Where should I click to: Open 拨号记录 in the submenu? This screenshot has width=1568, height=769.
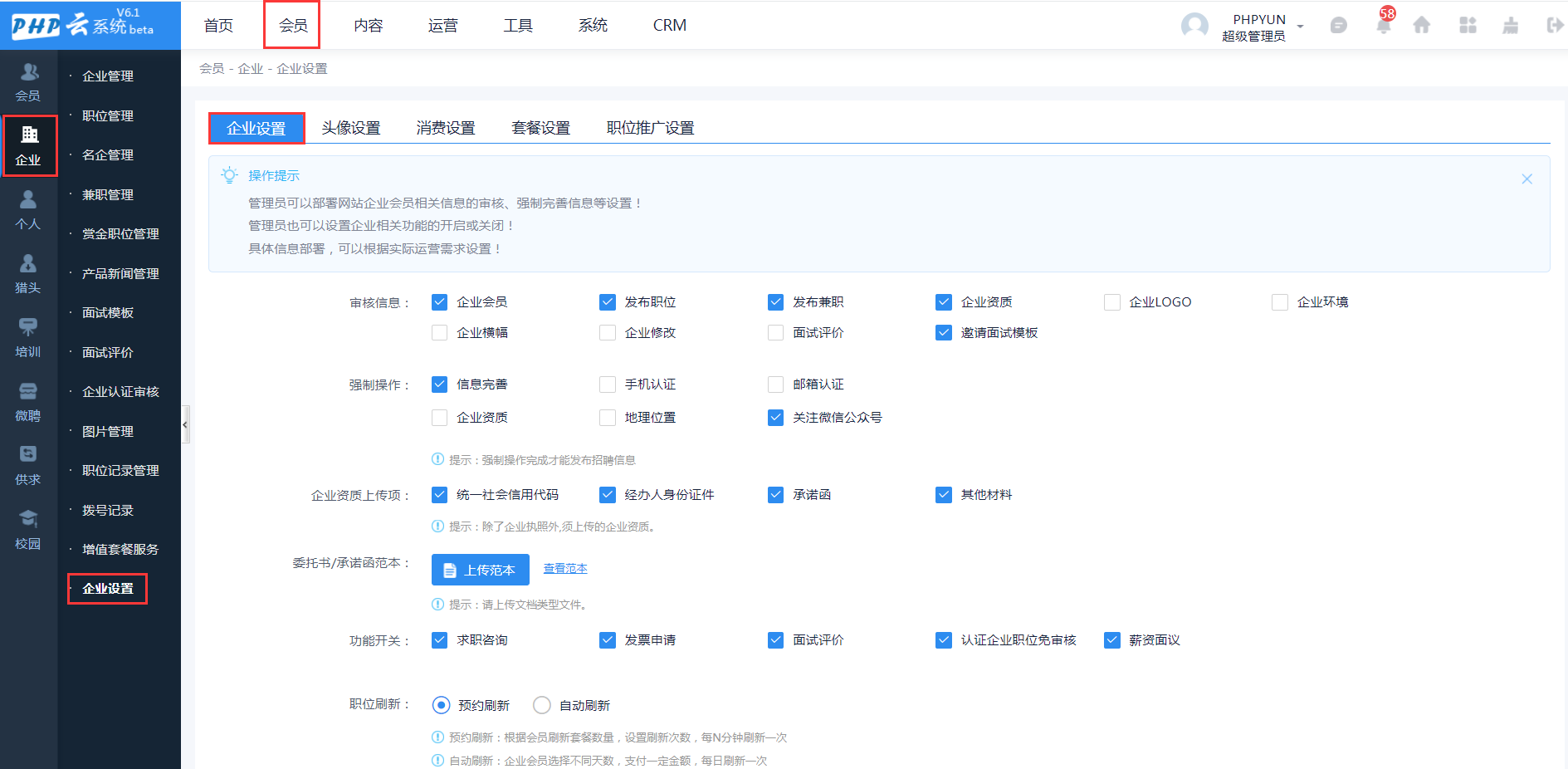click(x=108, y=511)
